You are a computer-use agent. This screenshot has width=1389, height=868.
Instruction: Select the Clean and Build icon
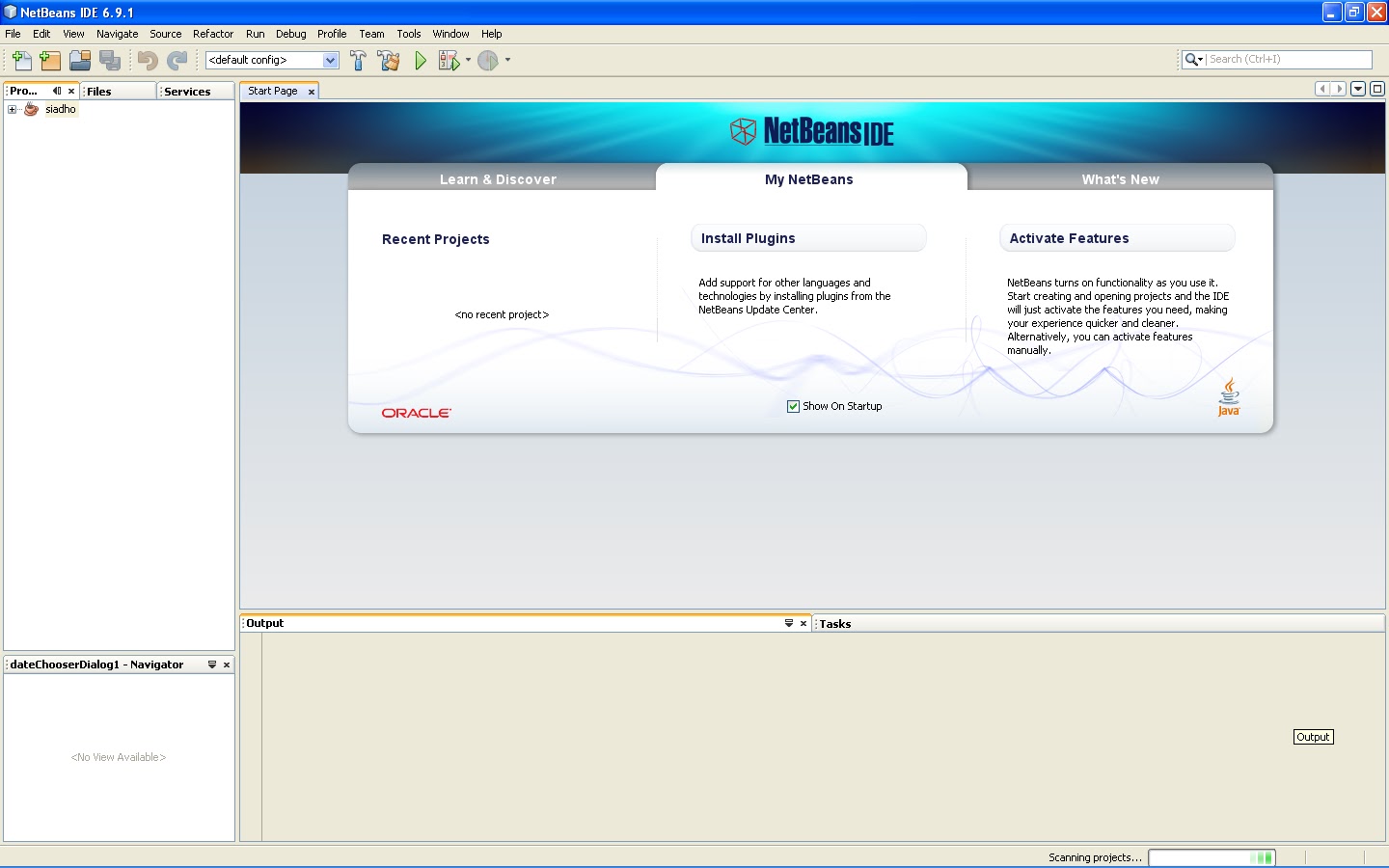point(388,60)
